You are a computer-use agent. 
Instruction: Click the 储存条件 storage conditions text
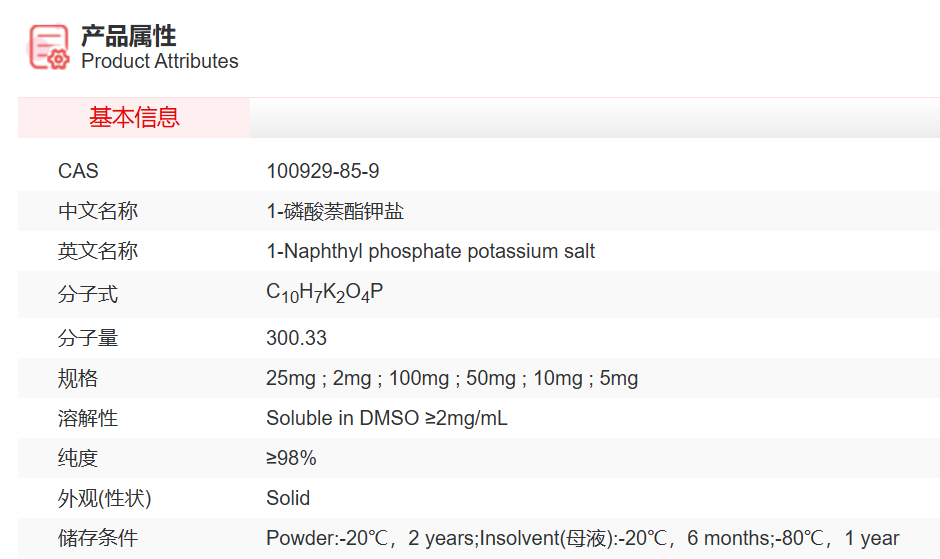[x=582, y=538]
